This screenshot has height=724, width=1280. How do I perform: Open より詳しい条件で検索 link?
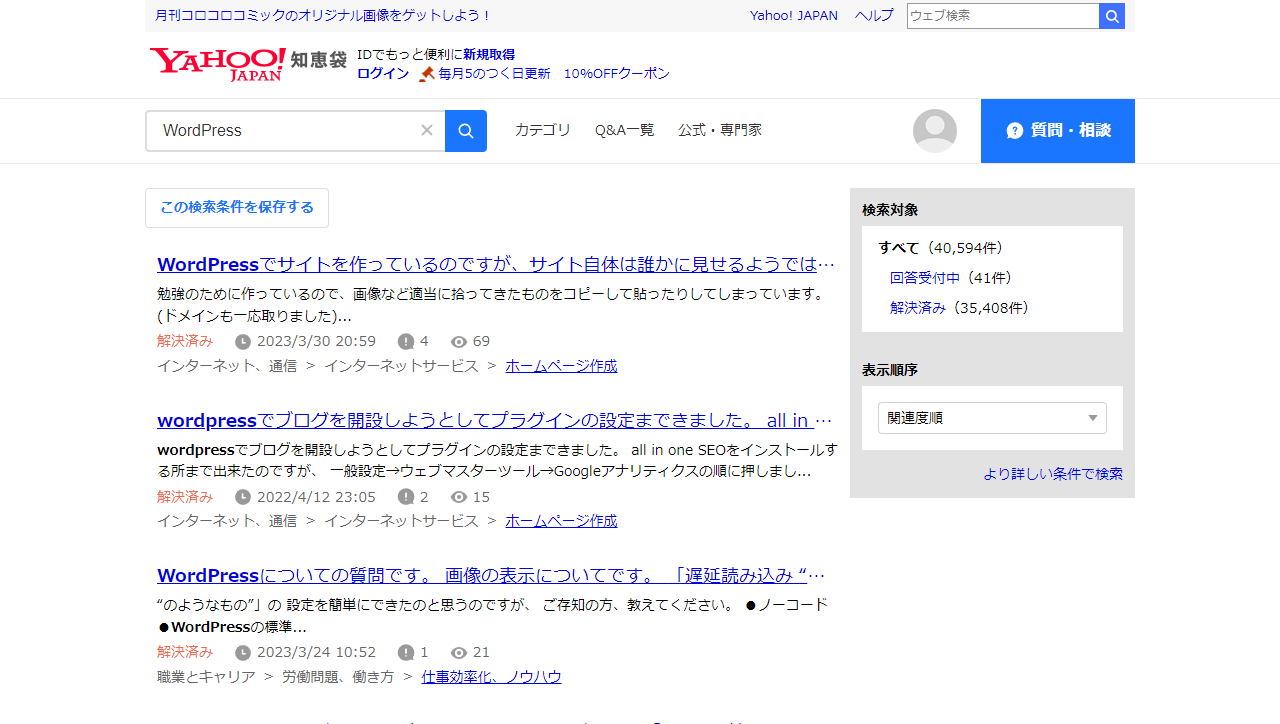tap(1053, 474)
